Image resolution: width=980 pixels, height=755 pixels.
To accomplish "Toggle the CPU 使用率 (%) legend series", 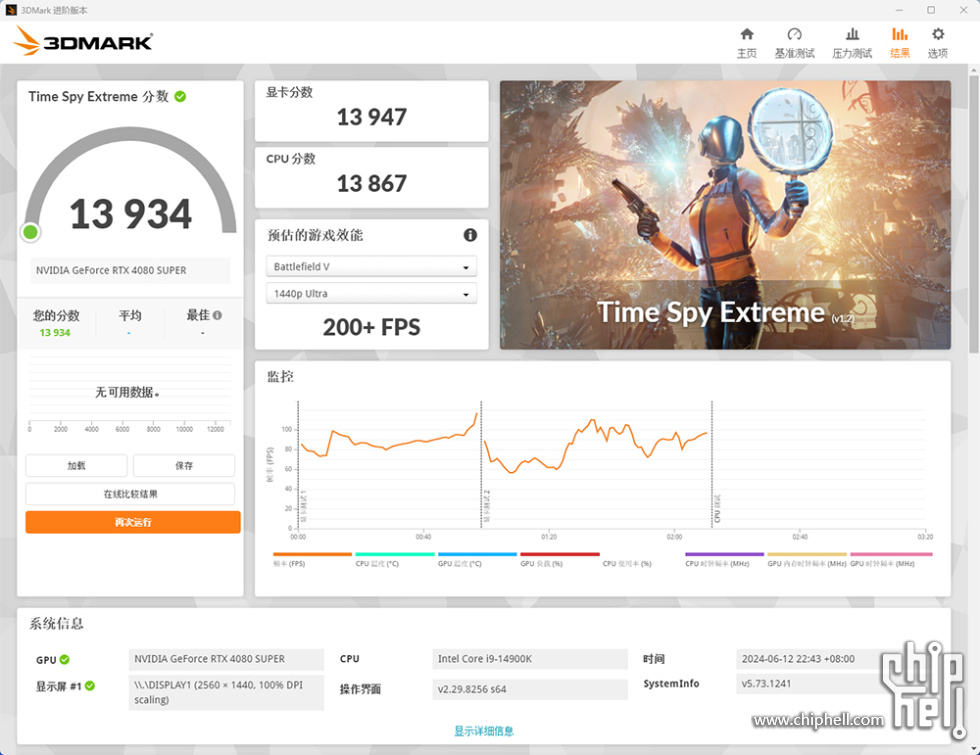I will click(627, 563).
